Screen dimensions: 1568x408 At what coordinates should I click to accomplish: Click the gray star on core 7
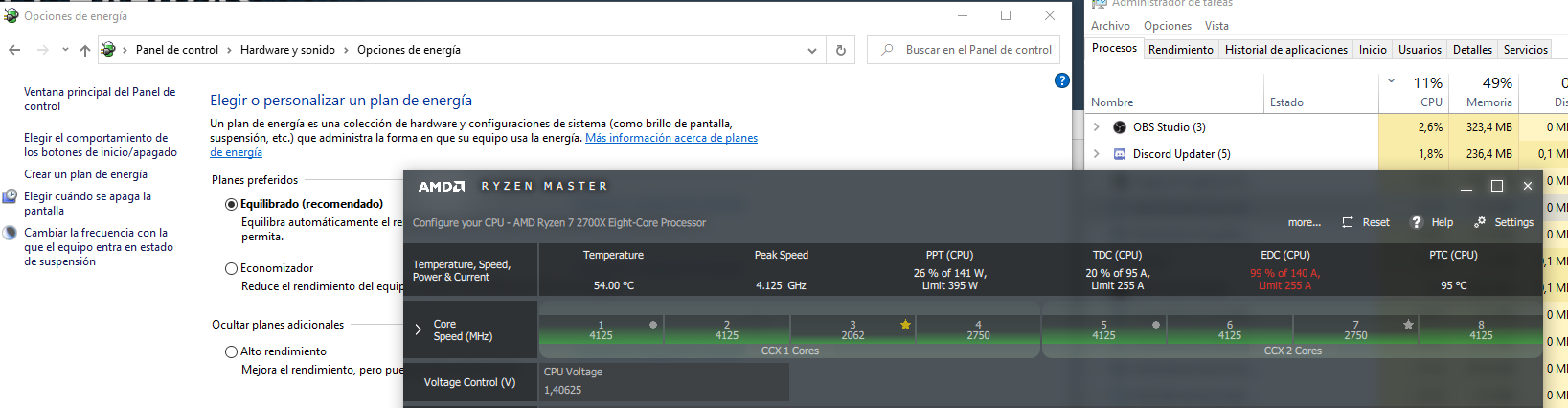pos(1408,325)
